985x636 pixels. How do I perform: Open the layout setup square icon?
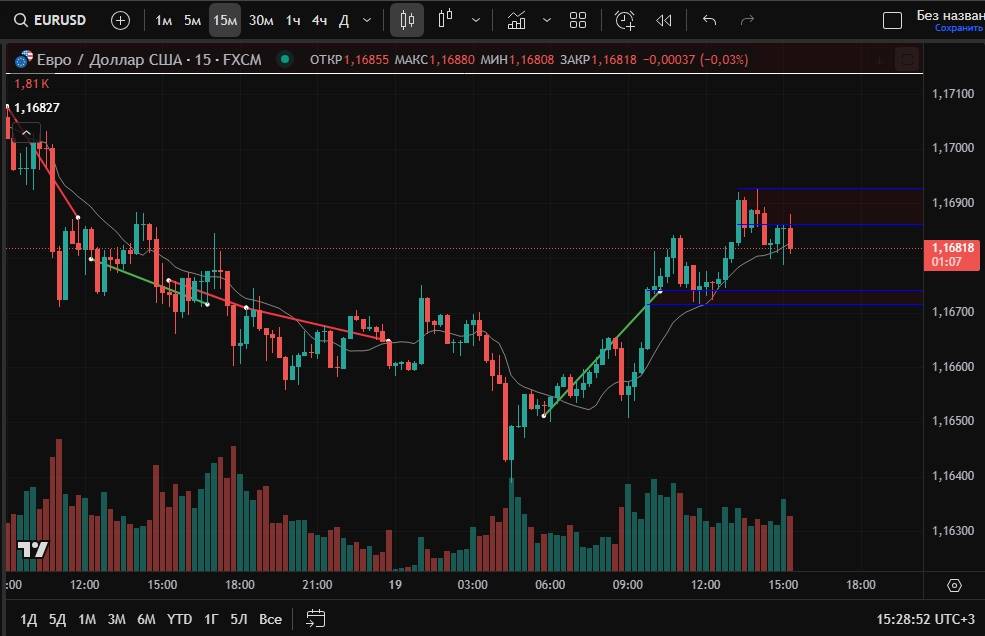893,20
